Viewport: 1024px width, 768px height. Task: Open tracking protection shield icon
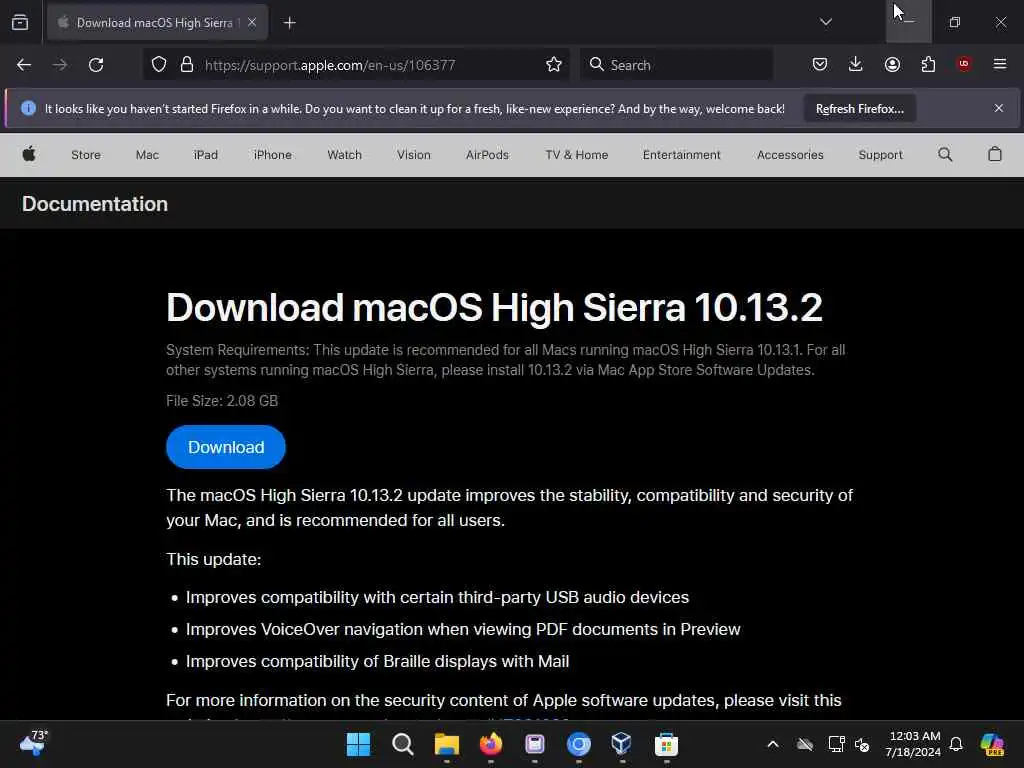pyautogui.click(x=159, y=65)
